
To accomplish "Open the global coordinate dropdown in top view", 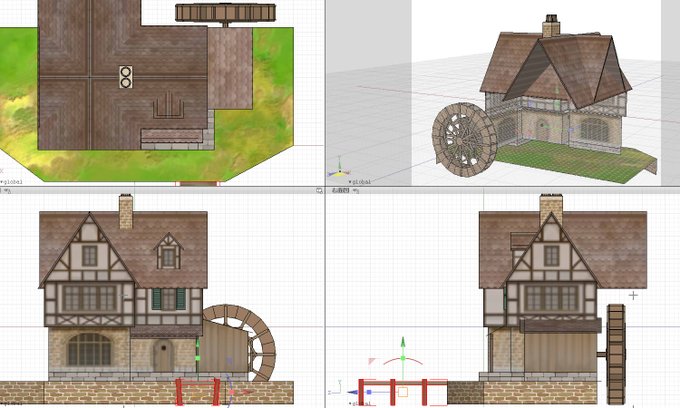I will 11,182.
